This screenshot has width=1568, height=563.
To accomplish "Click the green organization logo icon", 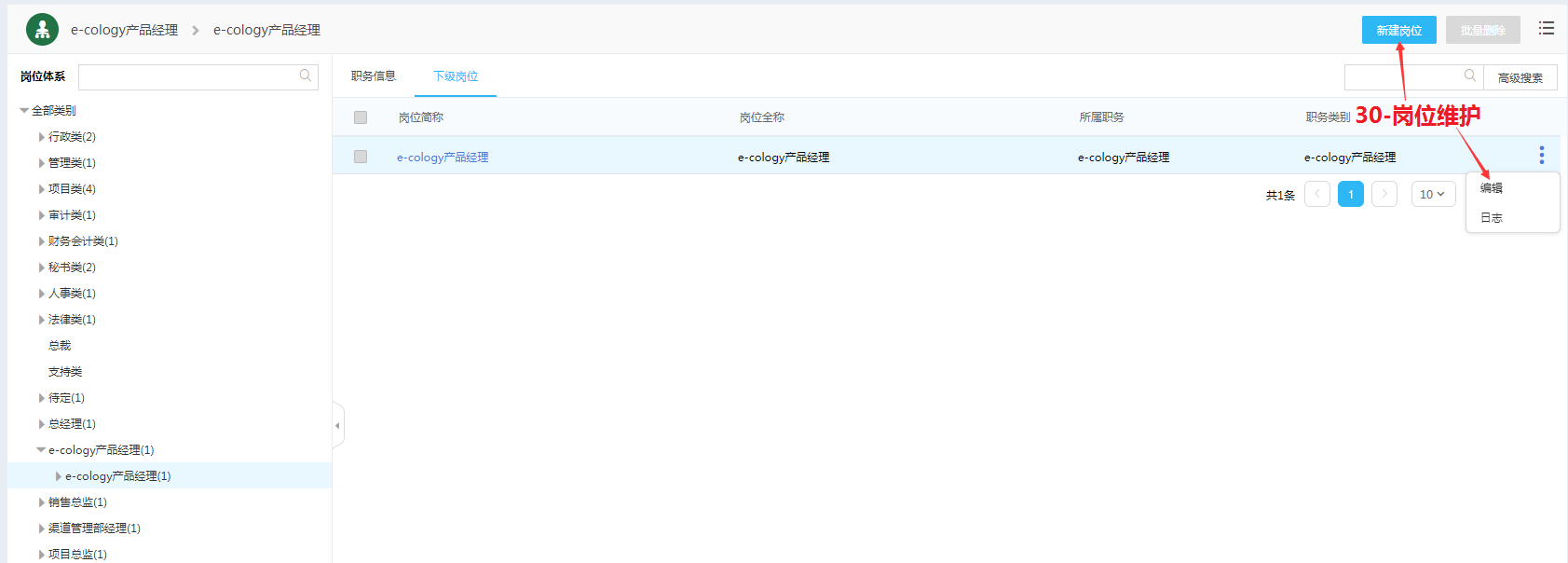I will 42,30.
